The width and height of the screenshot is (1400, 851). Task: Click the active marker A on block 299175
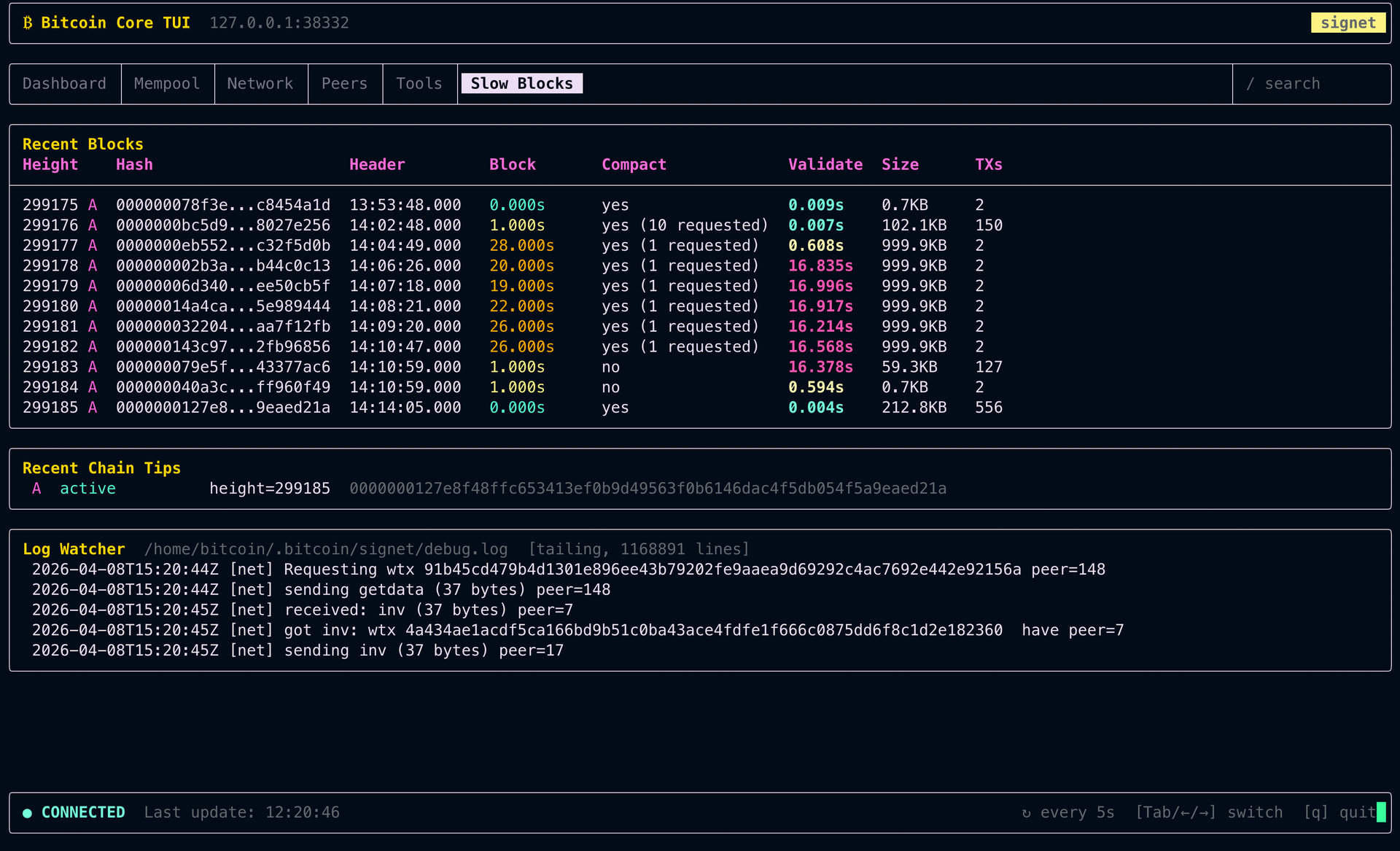[93, 205]
